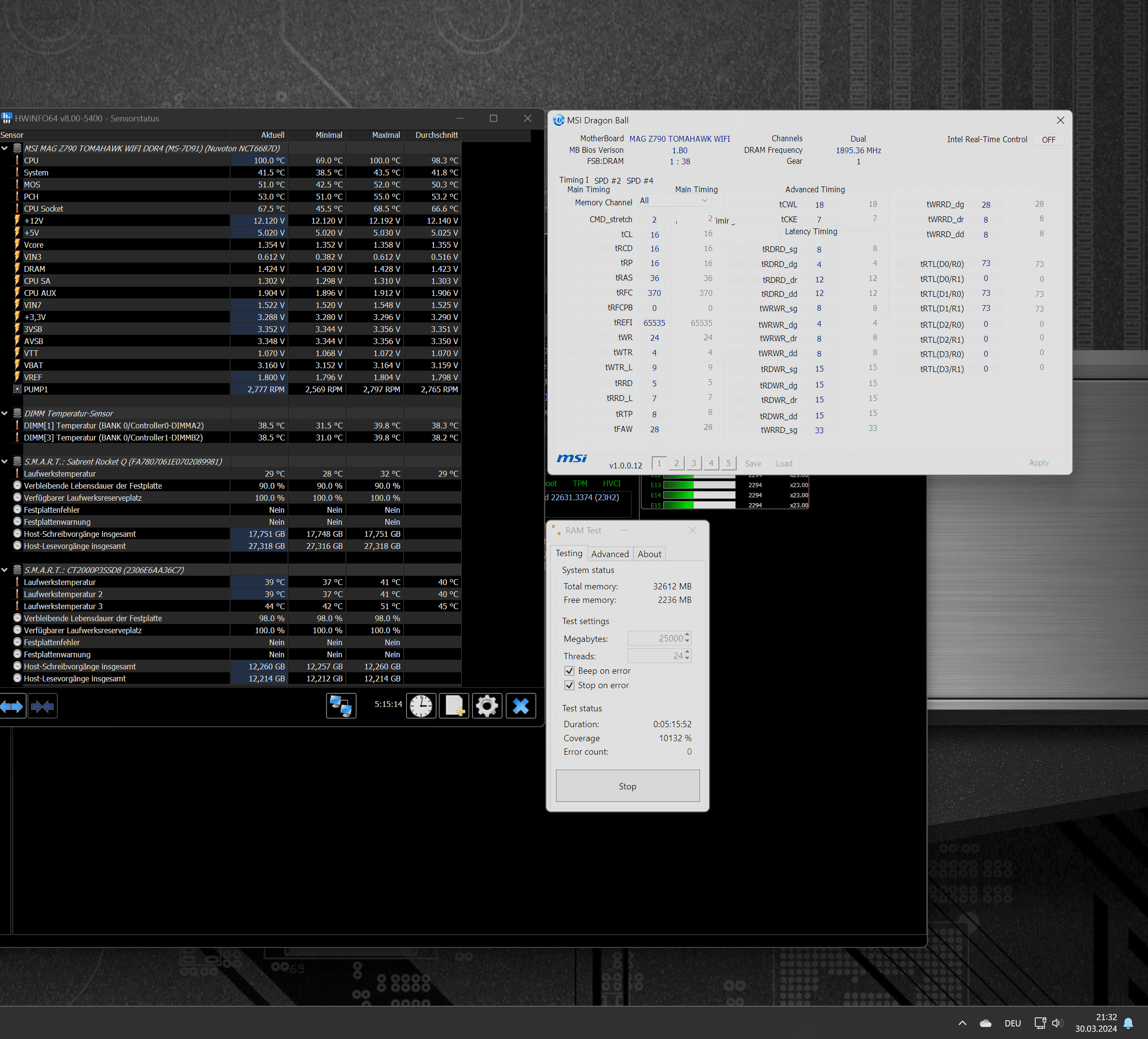The height and width of the screenshot is (1039, 1148).
Task: Collapse the Sabrent Rocket Q S.M.A.R.T. group
Action: click(x=4, y=461)
